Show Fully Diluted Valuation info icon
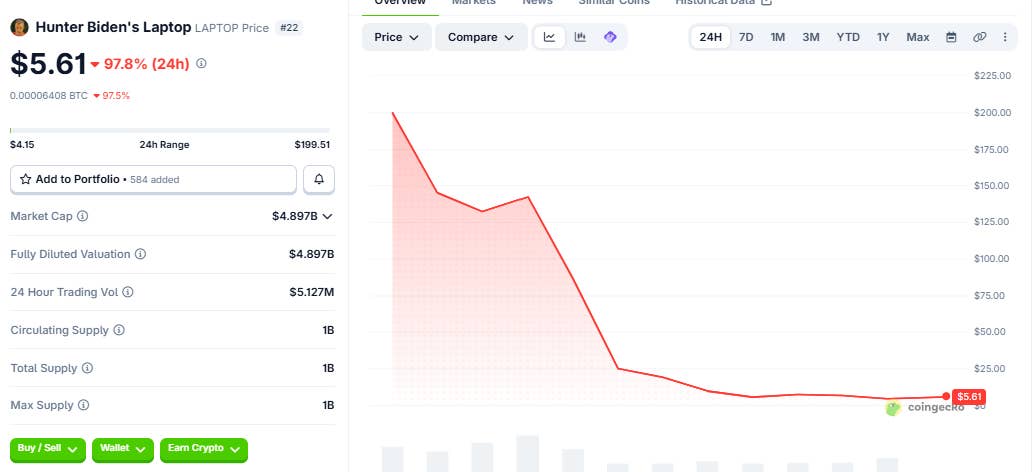1036x472 pixels. click(x=140, y=254)
